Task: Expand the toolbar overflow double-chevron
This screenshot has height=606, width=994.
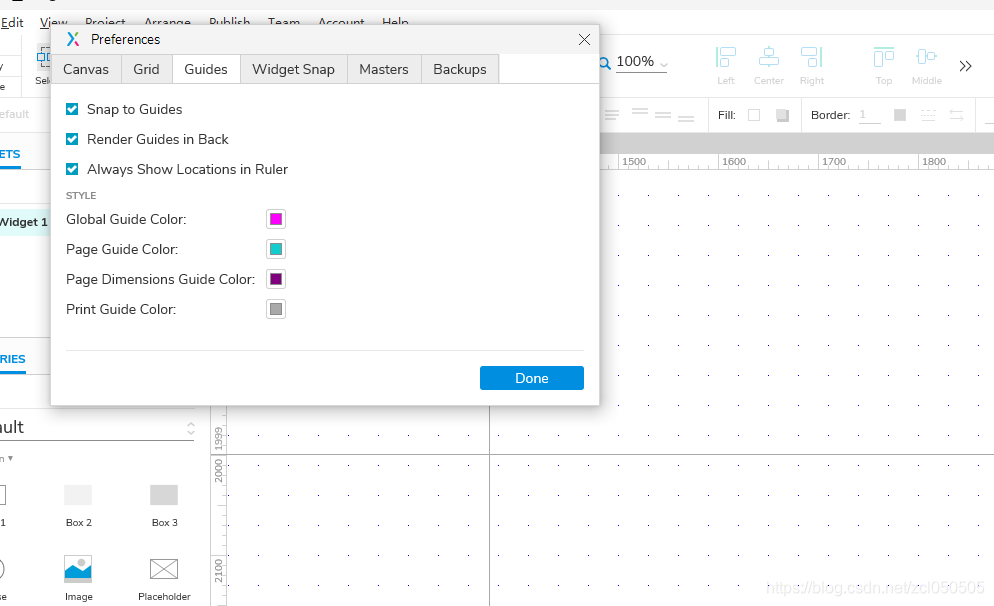Action: (965, 66)
